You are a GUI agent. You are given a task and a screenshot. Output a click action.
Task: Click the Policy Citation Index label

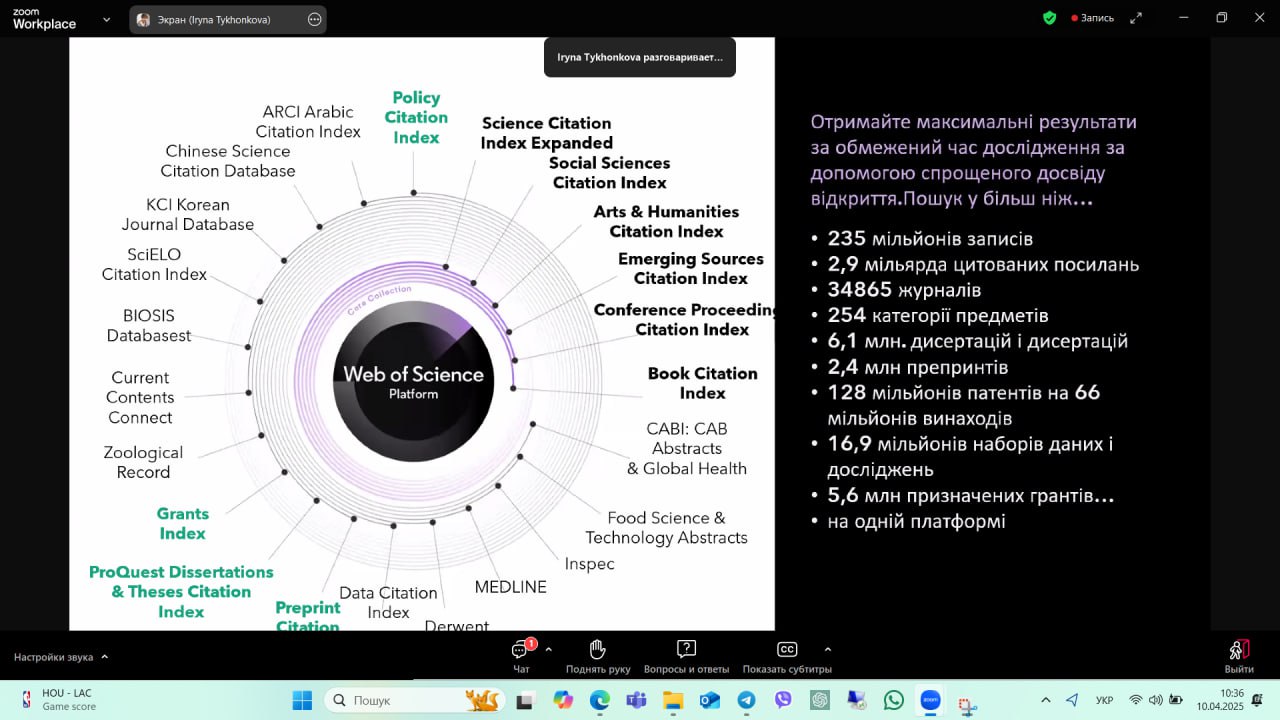pos(416,117)
